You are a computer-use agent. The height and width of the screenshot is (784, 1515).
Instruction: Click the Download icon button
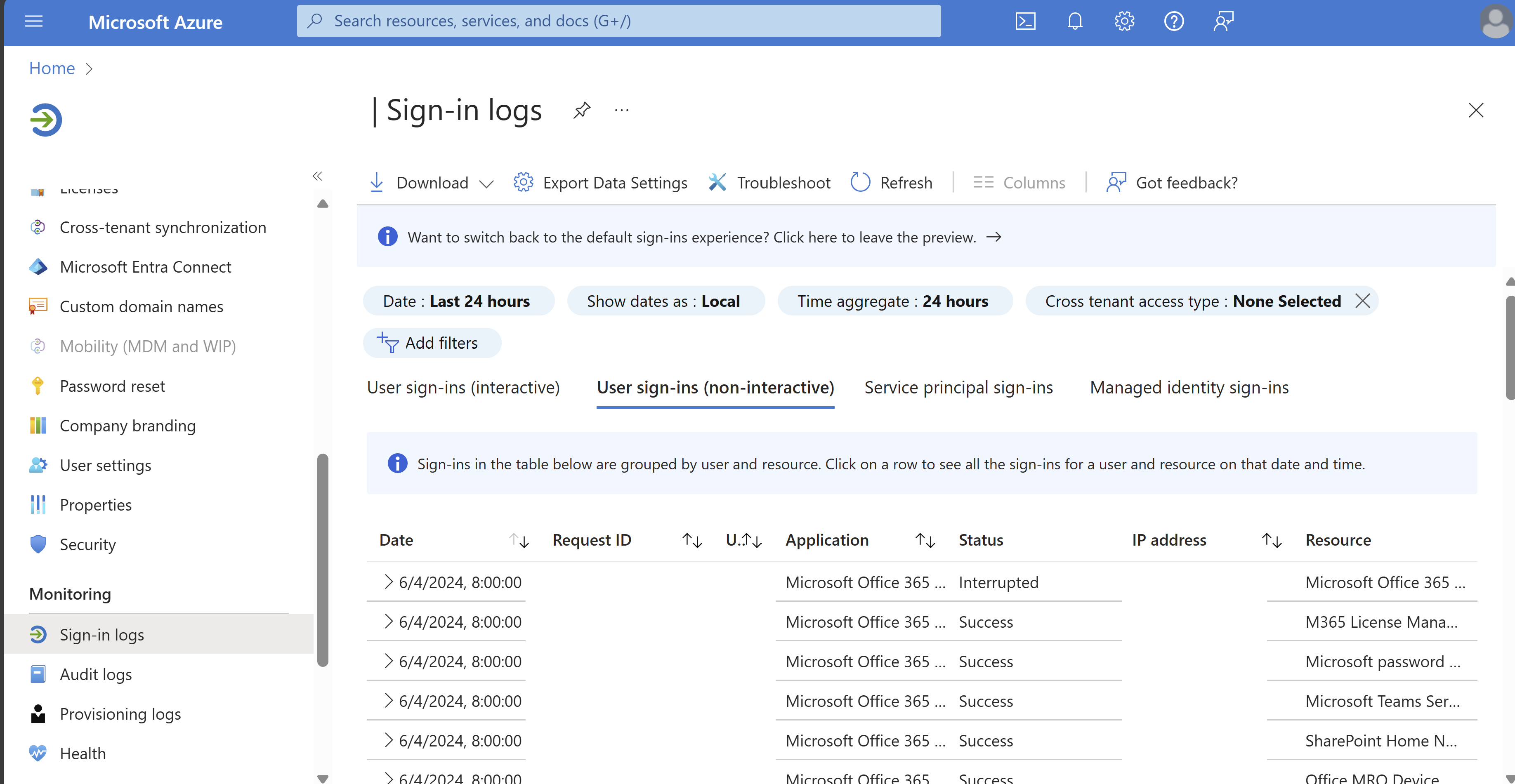(x=377, y=181)
